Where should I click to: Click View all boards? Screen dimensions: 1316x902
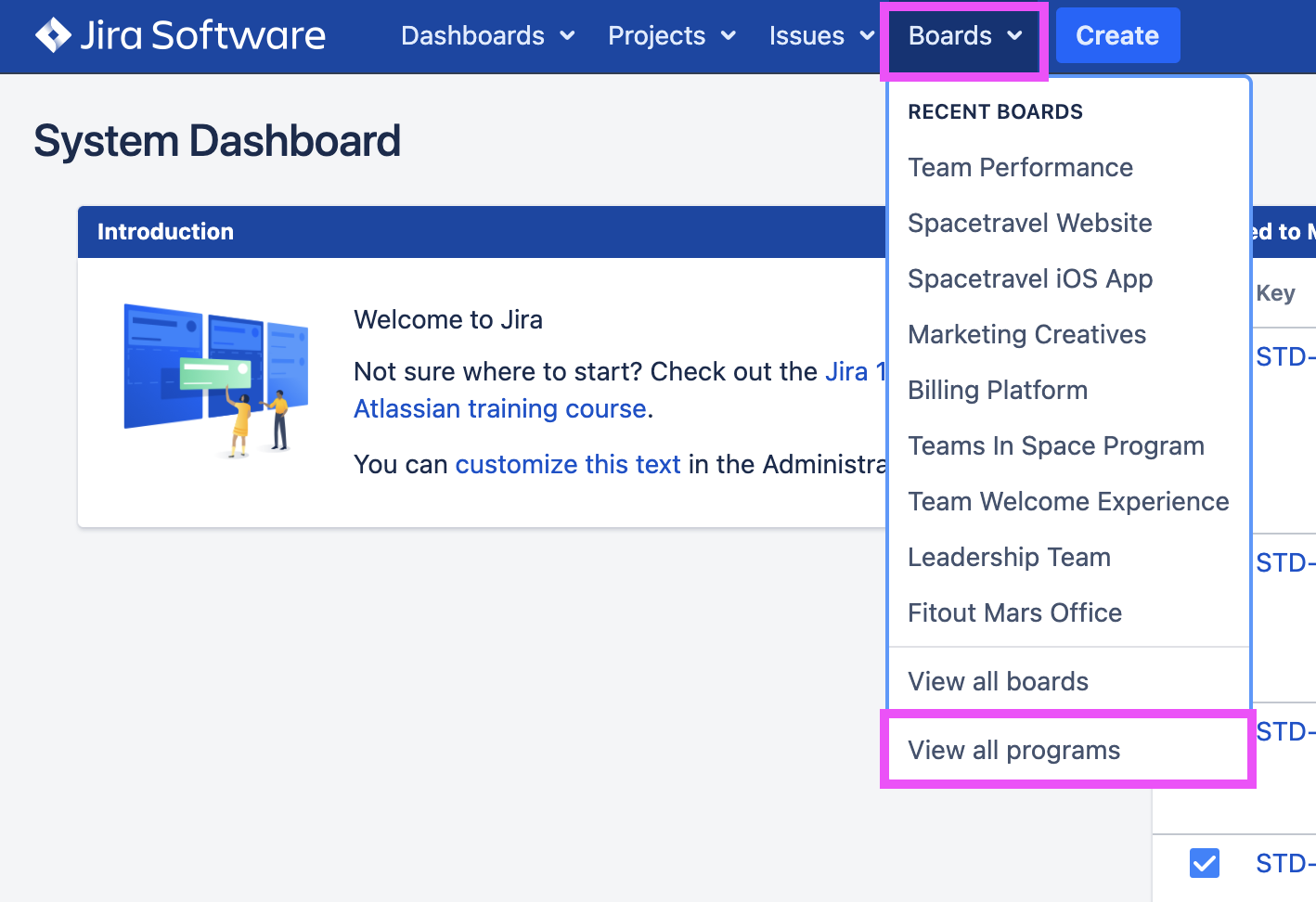click(998, 682)
